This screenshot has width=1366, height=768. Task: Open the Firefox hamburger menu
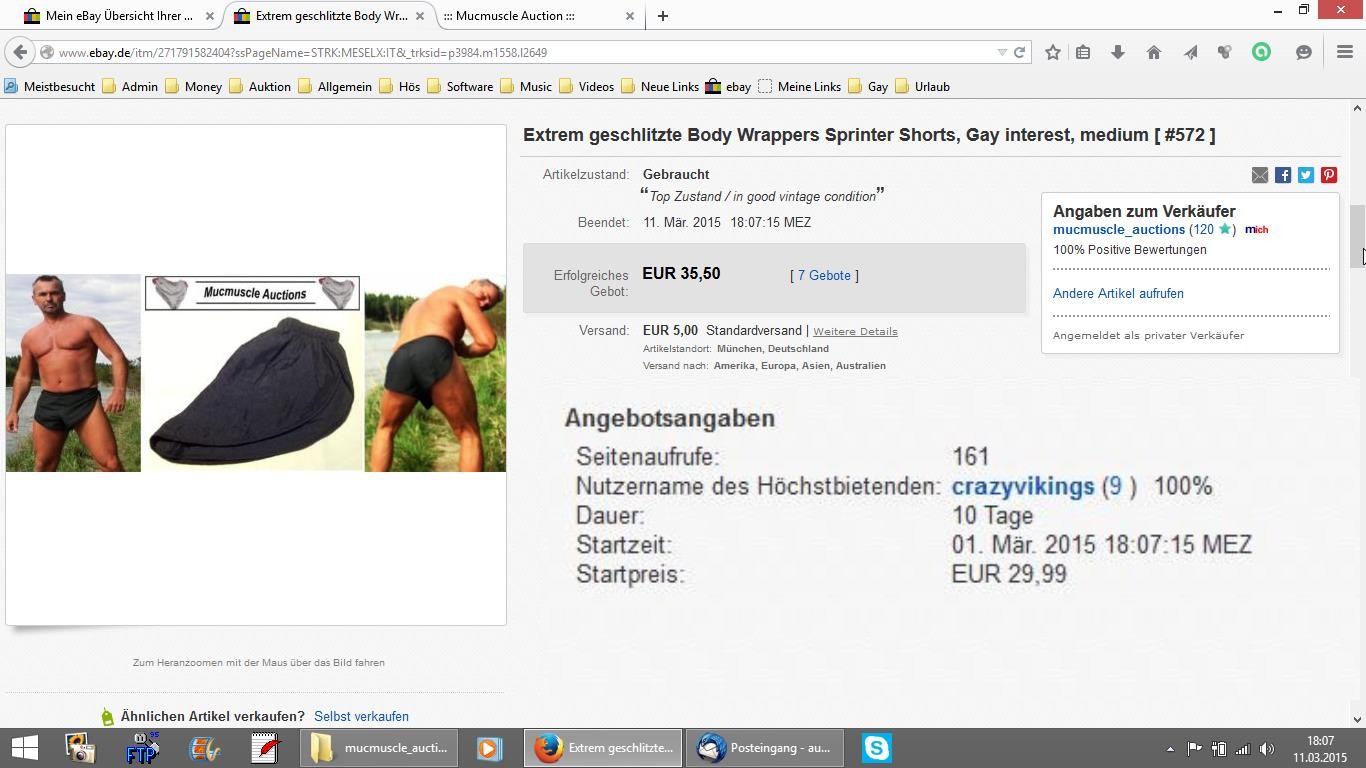(x=1344, y=52)
